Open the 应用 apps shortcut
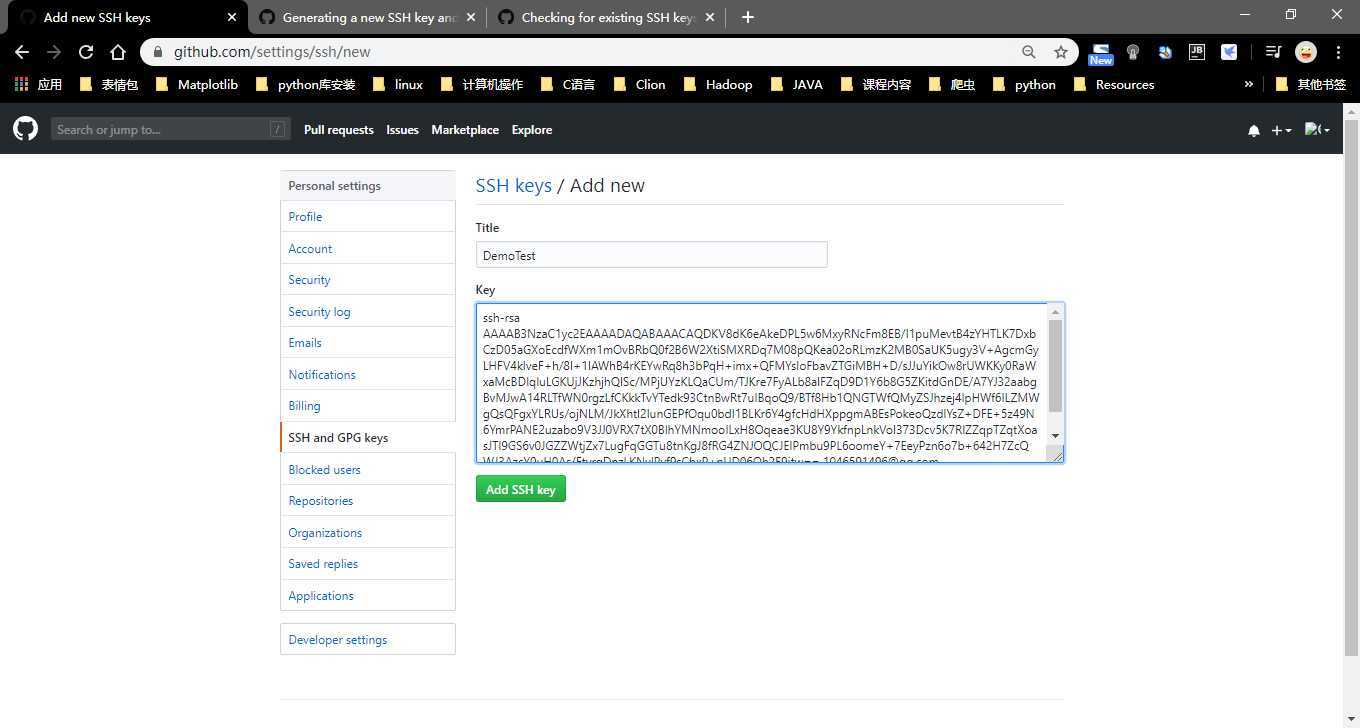This screenshot has height=728, width=1360. (38, 85)
